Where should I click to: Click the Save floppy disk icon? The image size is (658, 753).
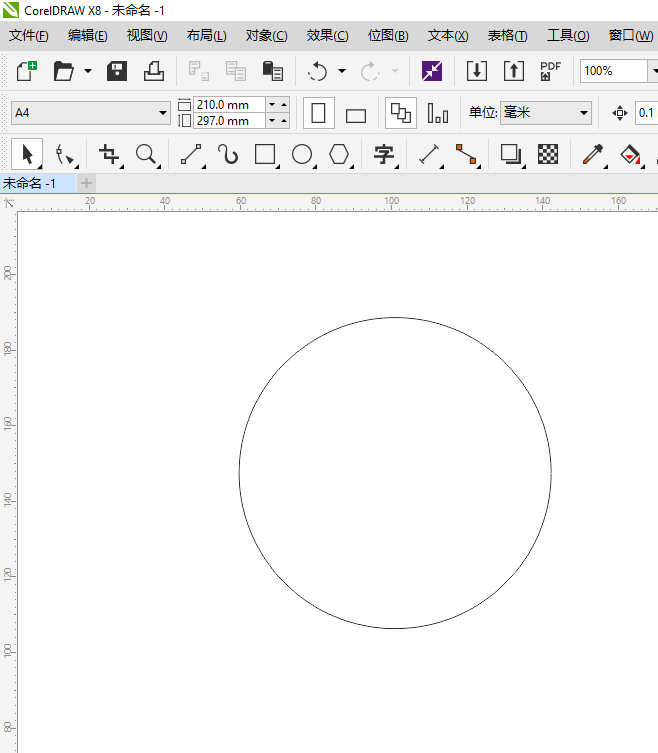tap(117, 71)
